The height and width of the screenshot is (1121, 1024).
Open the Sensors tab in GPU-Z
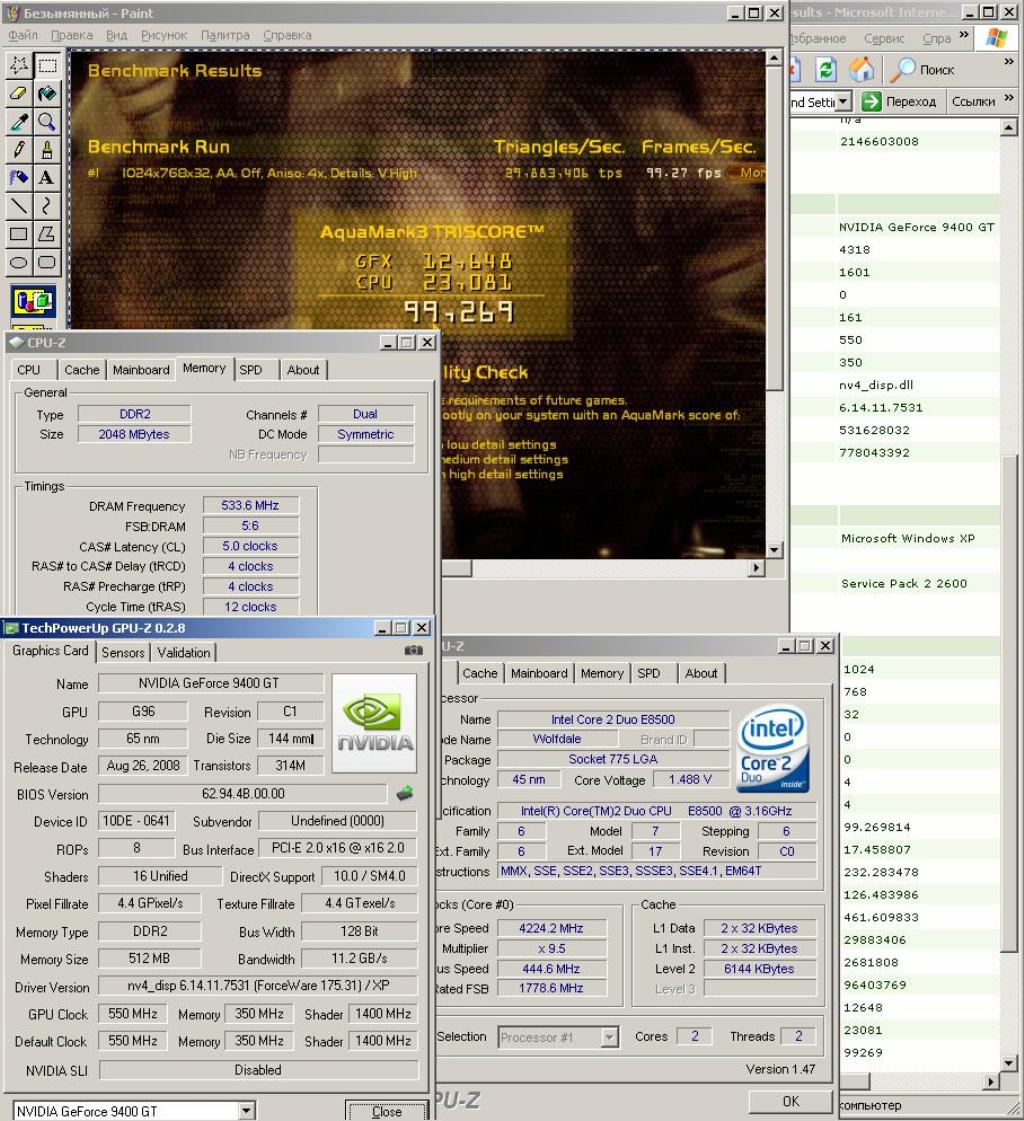(x=123, y=652)
